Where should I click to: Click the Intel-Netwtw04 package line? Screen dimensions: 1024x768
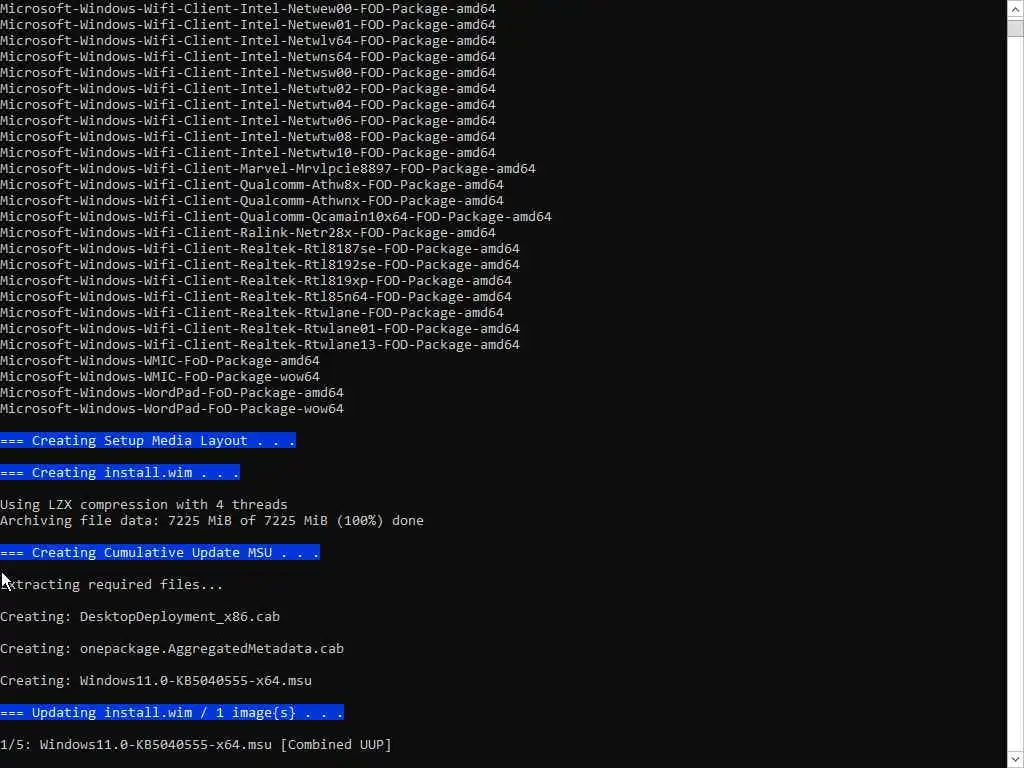point(248,104)
